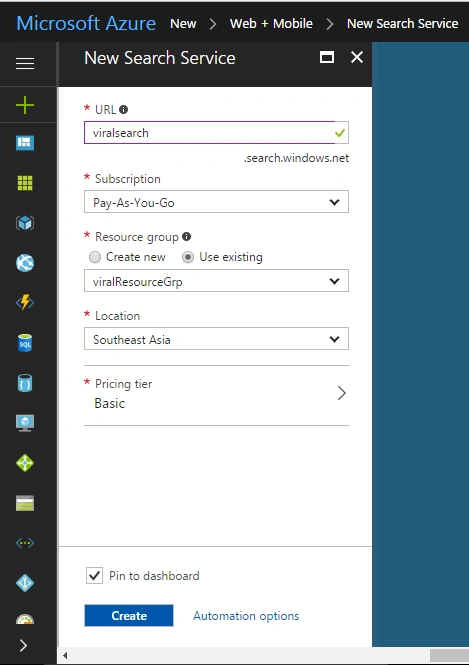Open the Automation options link
The image size is (469, 665).
click(x=246, y=616)
